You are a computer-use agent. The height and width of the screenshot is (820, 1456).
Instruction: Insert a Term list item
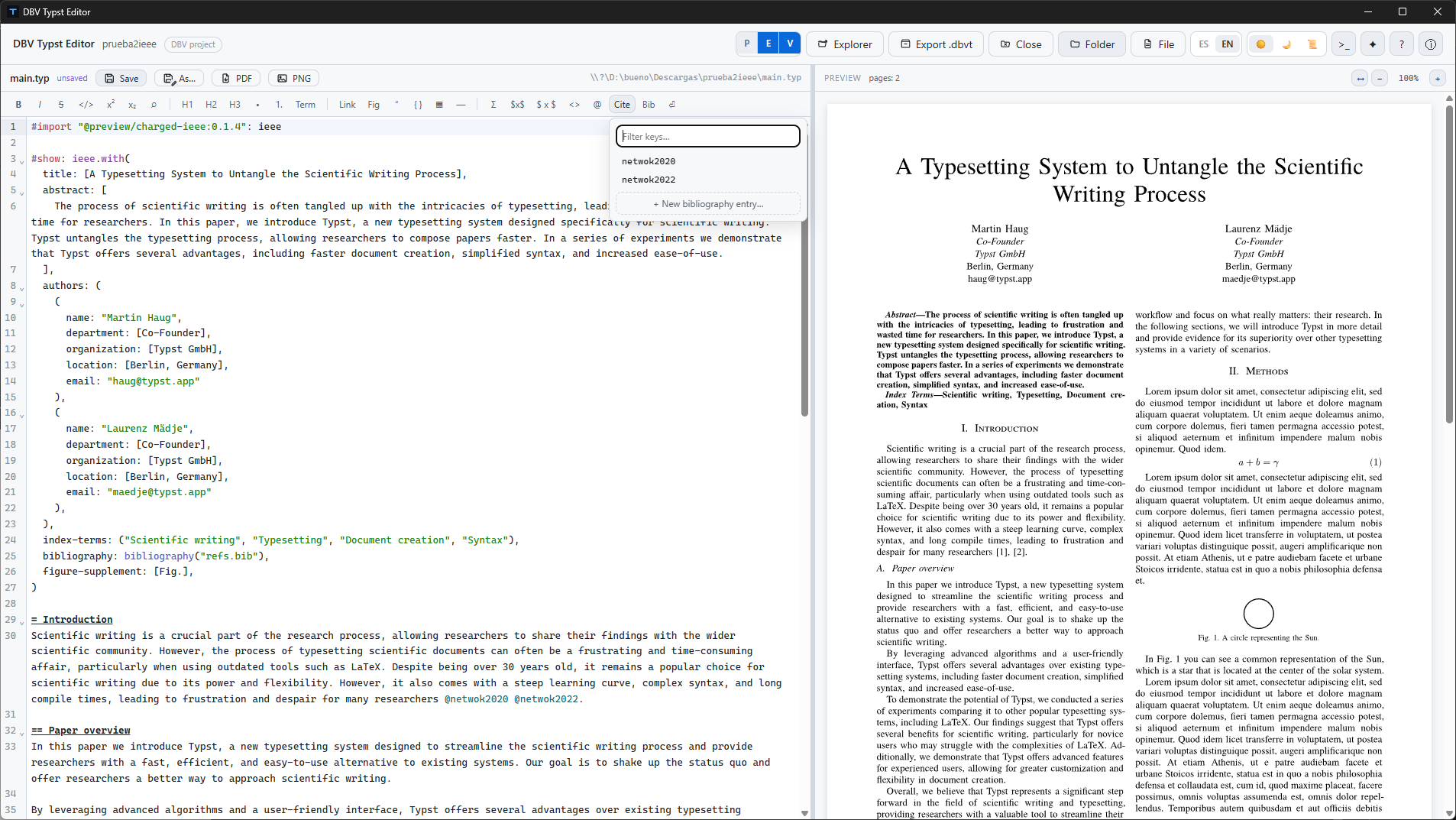pyautogui.click(x=306, y=105)
